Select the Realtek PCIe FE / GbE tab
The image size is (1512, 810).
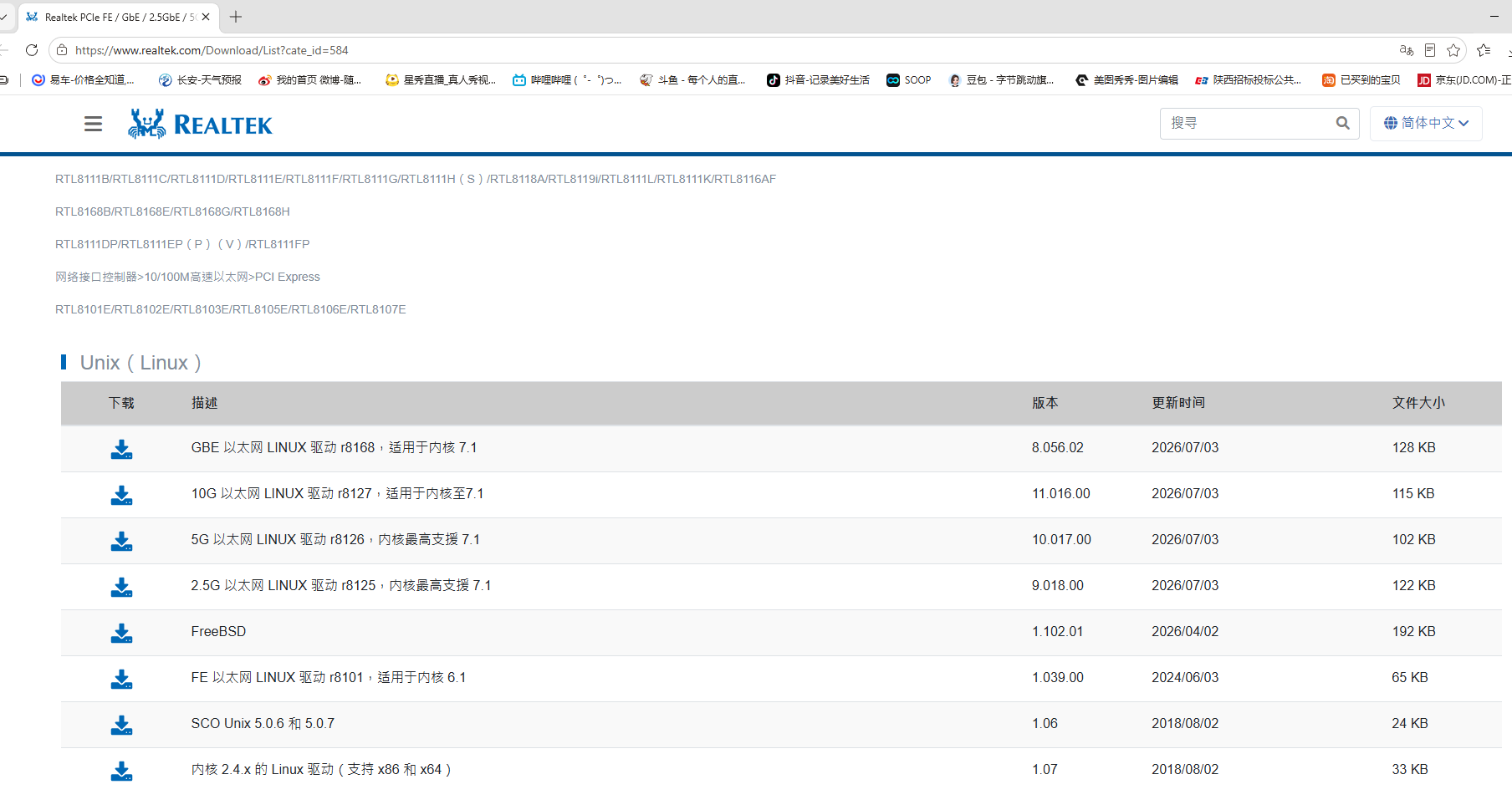[119, 17]
